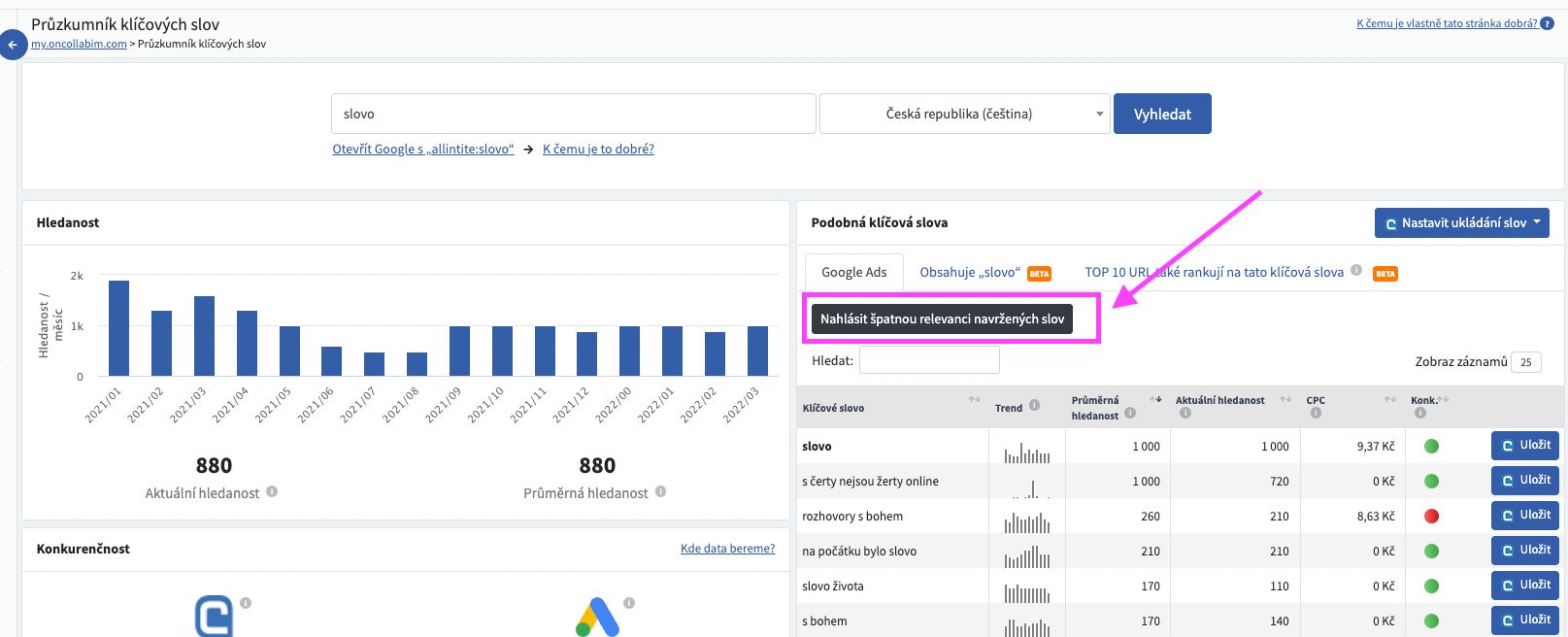
Task: Save keyword na počátku bylo slovo
Action: [1525, 551]
